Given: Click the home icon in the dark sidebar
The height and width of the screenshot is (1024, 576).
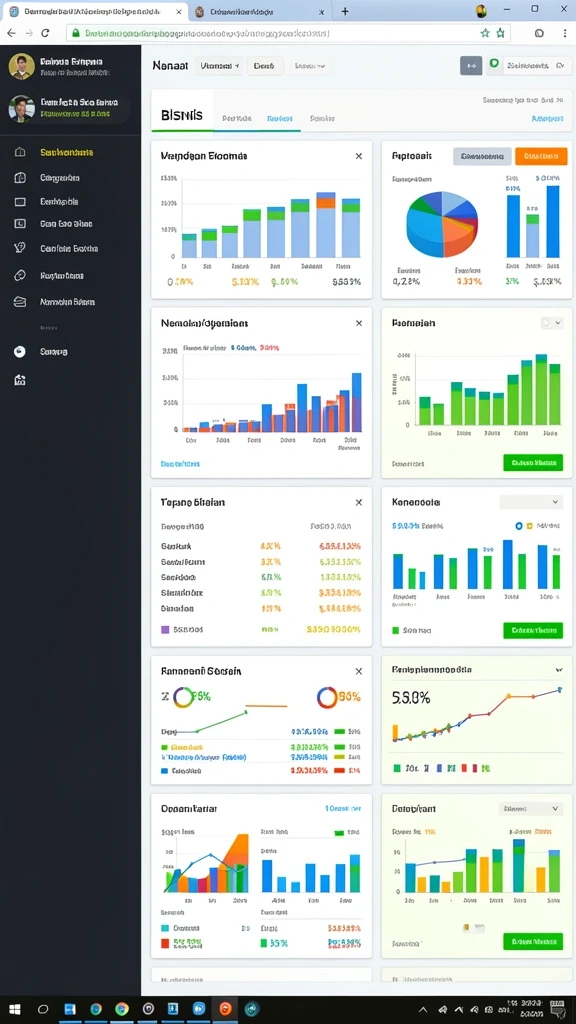Looking at the screenshot, I should point(20,152).
